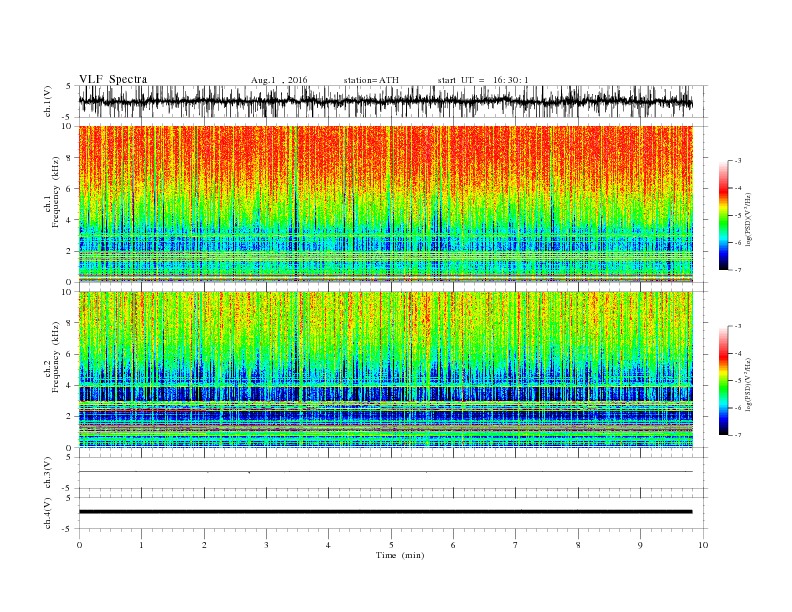
Task: Click the "-7" tick on ch.1 color bar
Action: click(738, 270)
